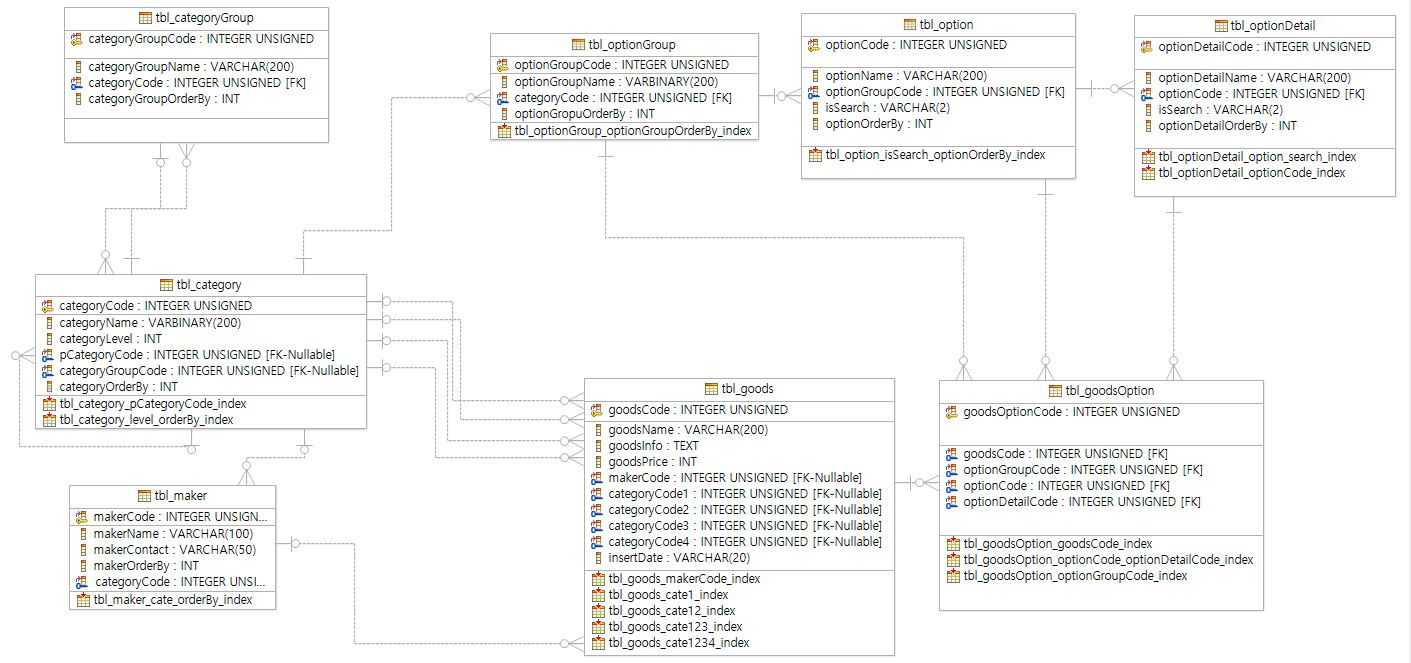Click the categoryGroupOrderBy : INT column
Screen dimensions: 1411x663
[164, 99]
